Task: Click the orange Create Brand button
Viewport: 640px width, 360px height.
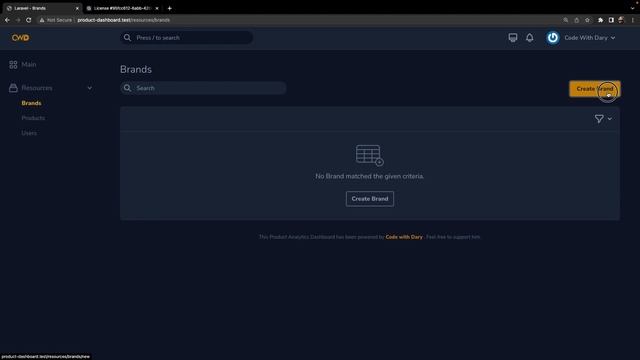Action: click(595, 89)
